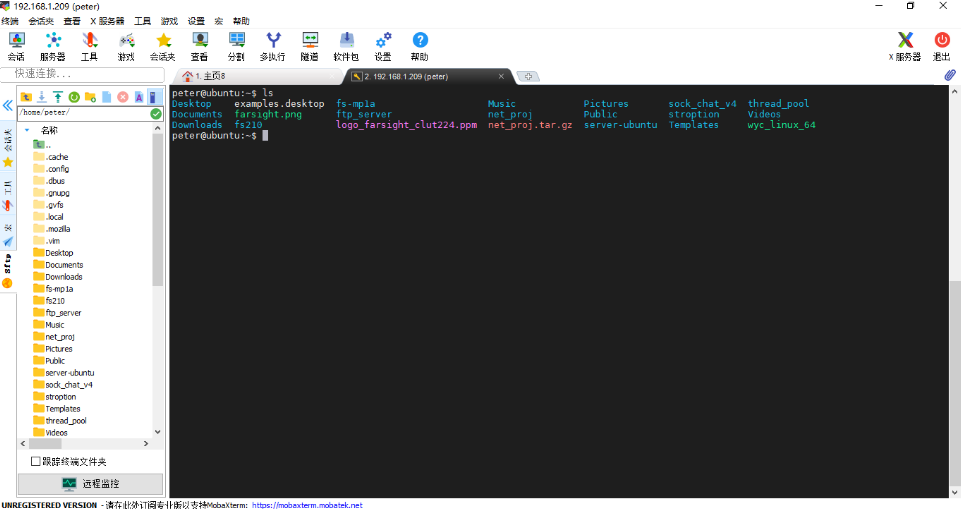Click the green path confirm checkmark

[156, 114]
